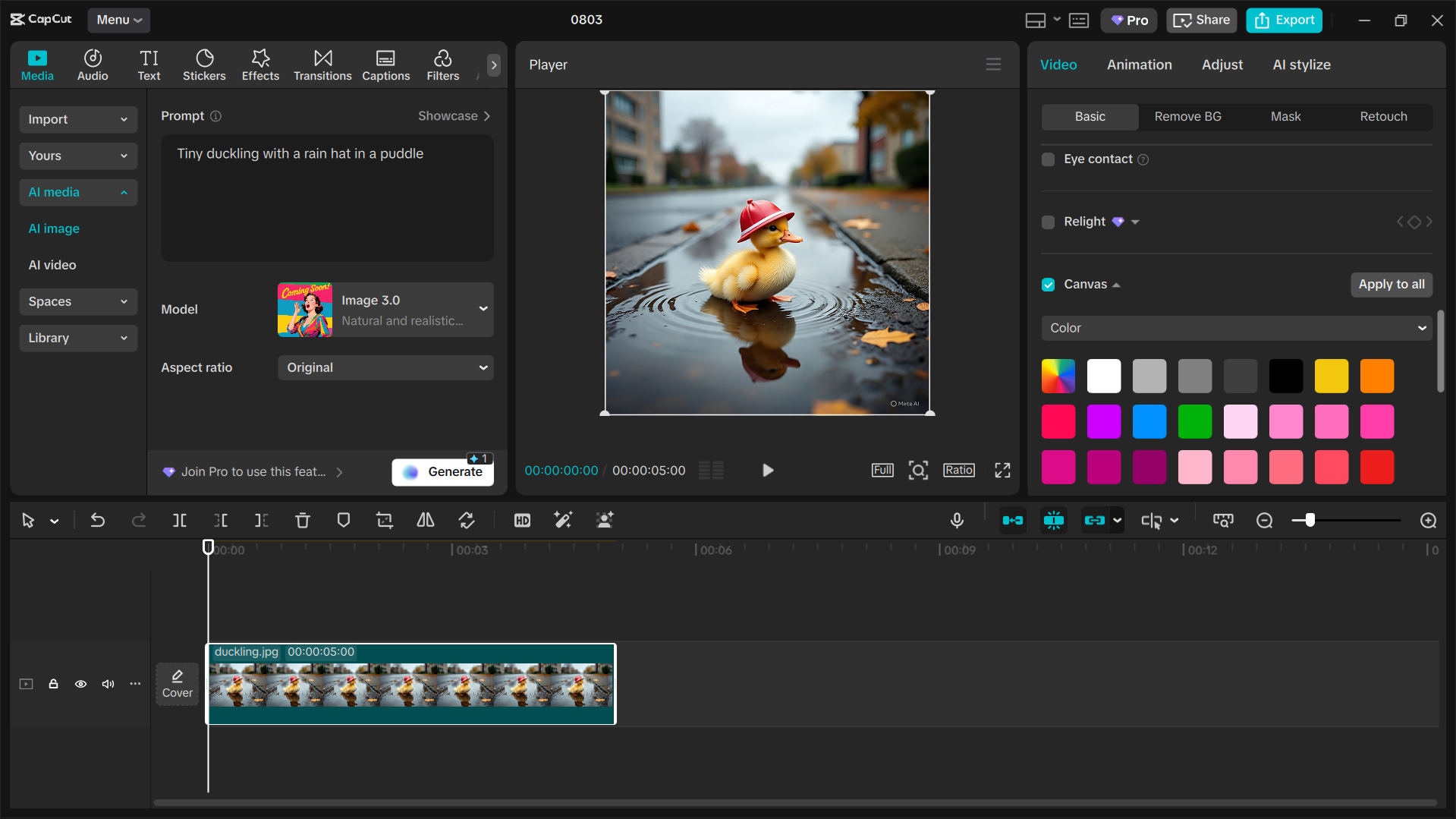
Task: Open the voiceover microphone tool
Action: 957,521
